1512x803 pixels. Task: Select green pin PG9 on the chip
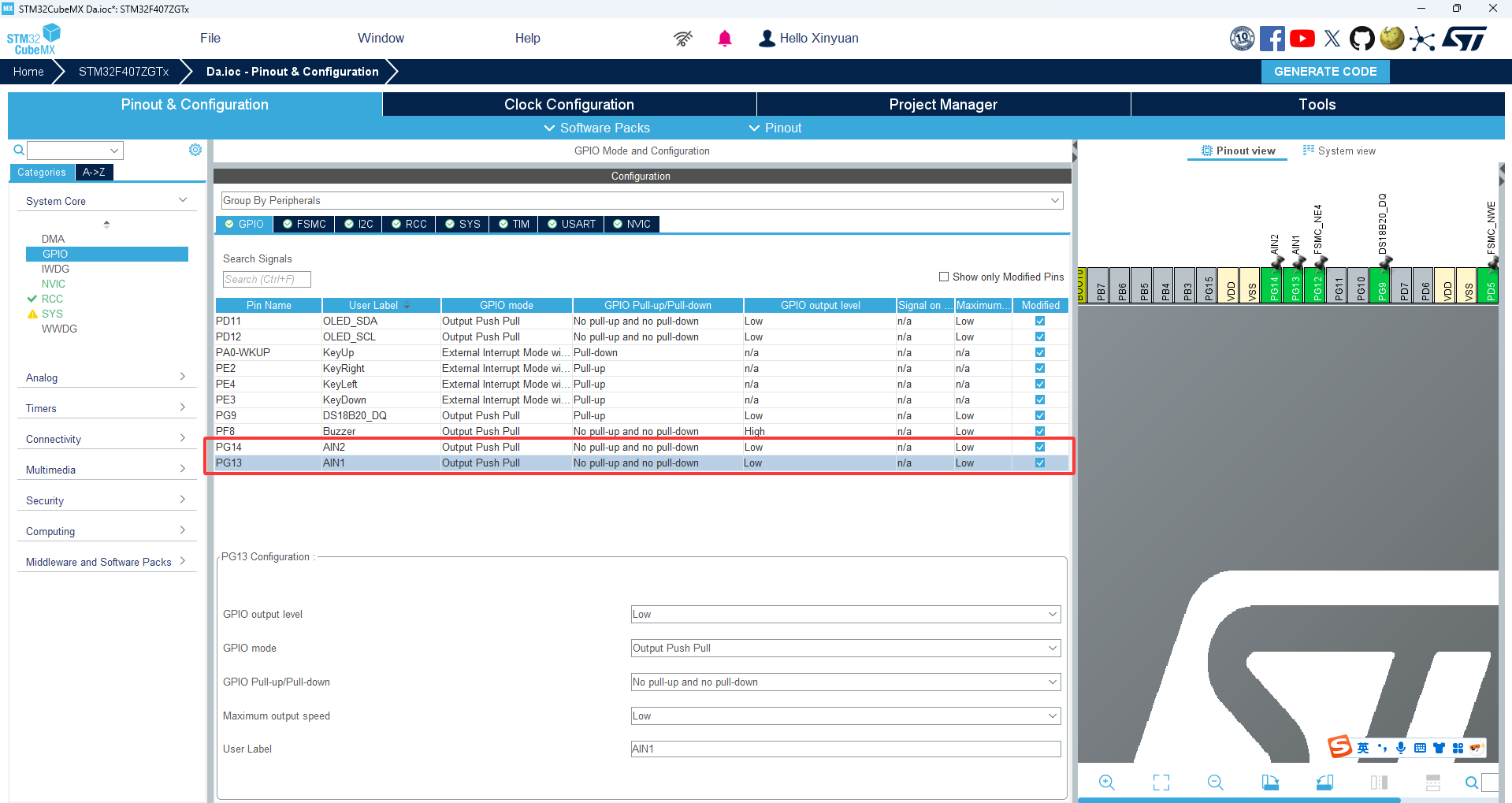[1381, 286]
